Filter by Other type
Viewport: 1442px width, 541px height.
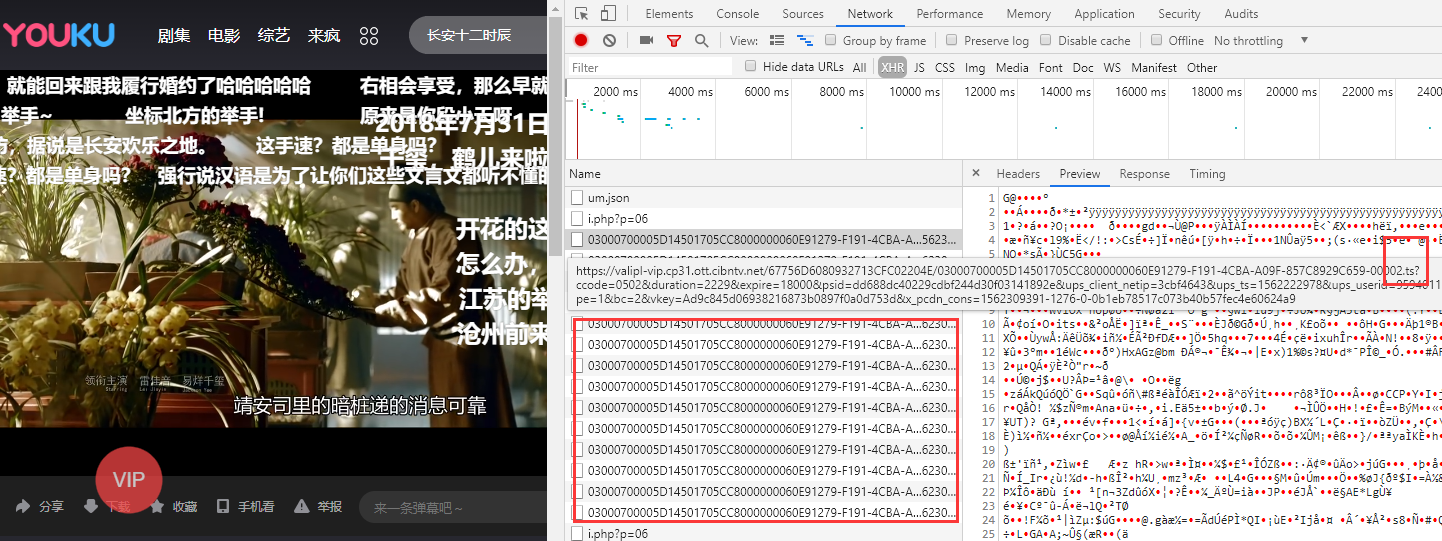pyautogui.click(x=1202, y=68)
